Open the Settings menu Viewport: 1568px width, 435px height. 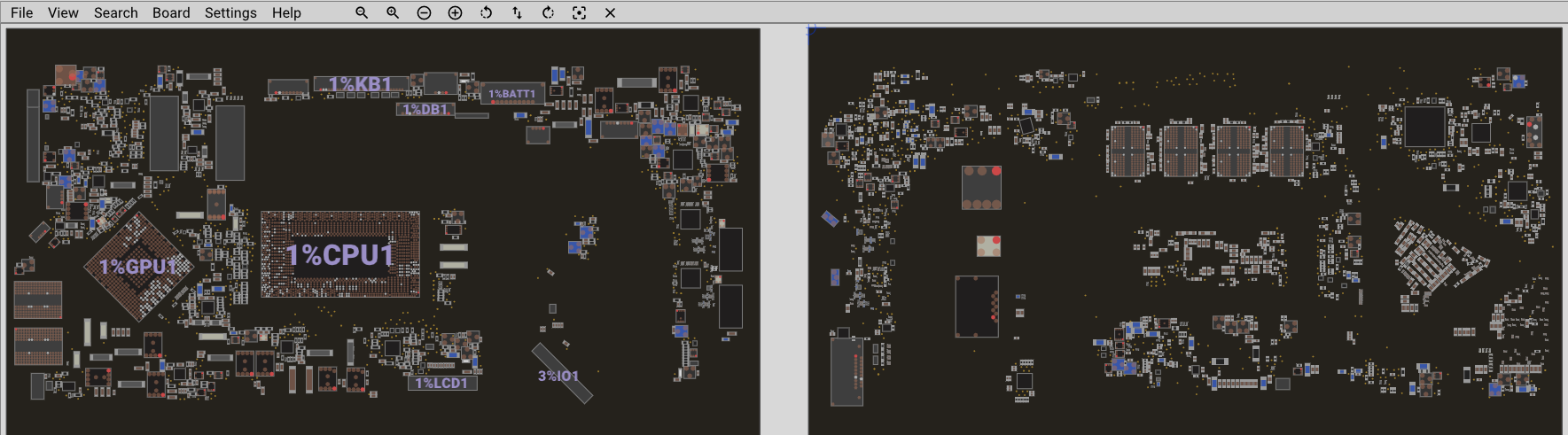tap(230, 12)
